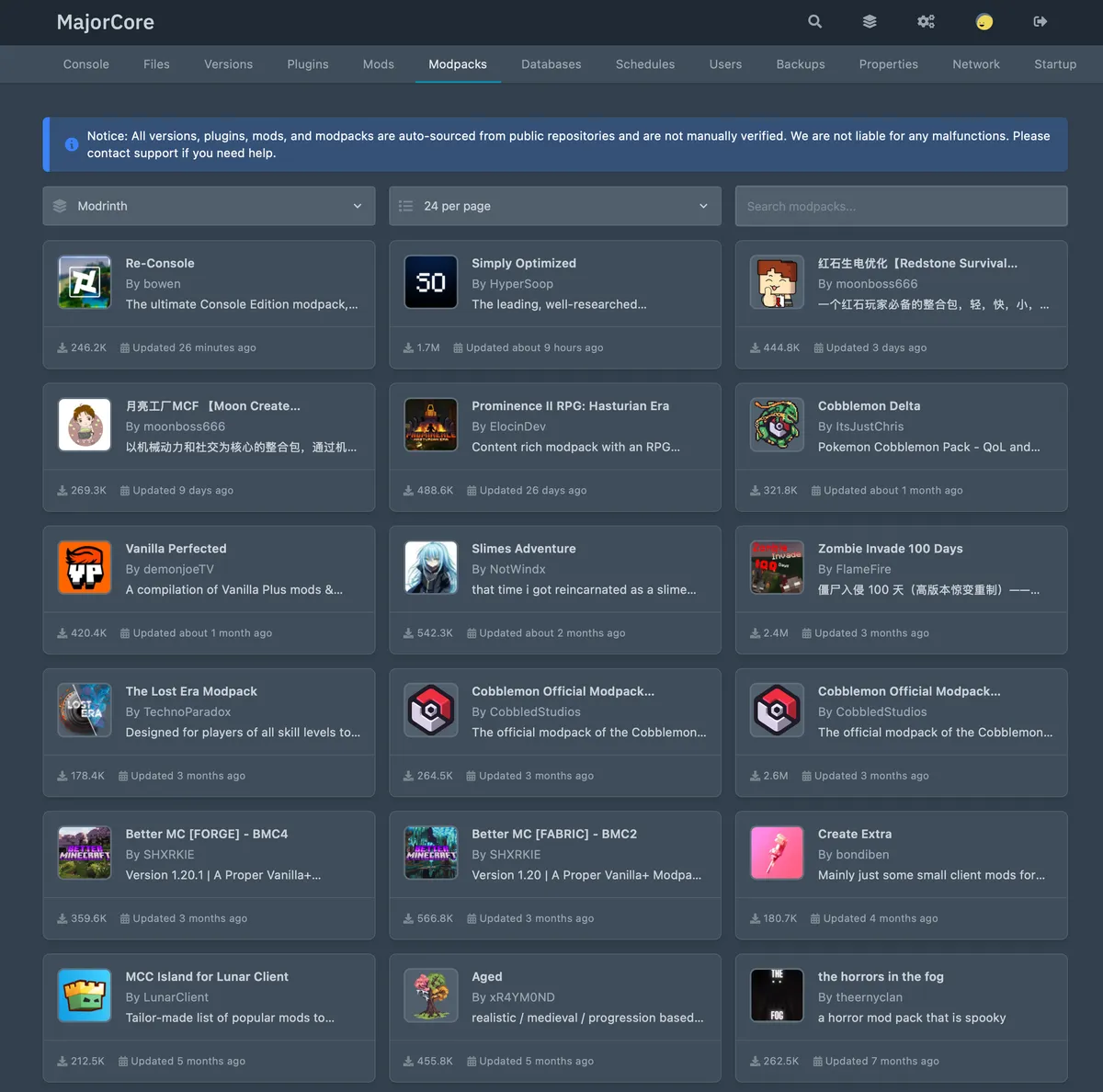Expand the Modrinth source dropdown
Screen dimensions: 1103x1092
coord(209,206)
